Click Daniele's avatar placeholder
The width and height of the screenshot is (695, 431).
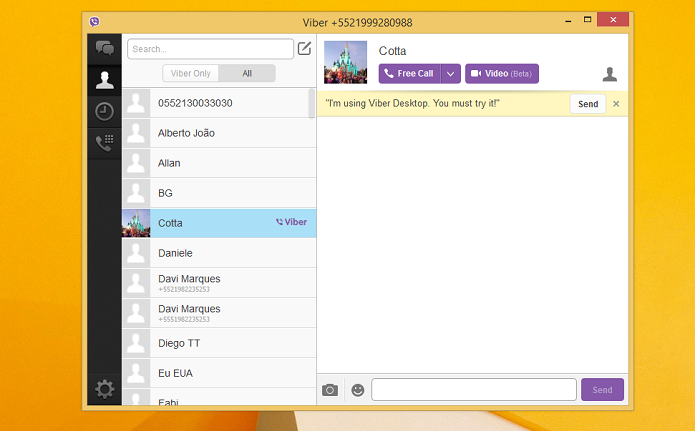pos(136,253)
